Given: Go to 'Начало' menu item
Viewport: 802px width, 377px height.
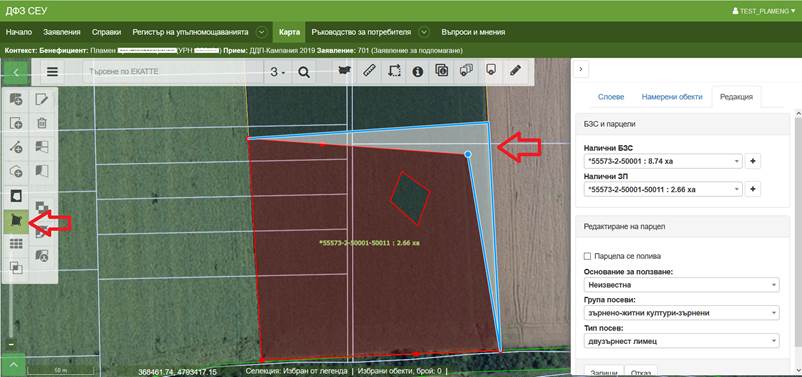Looking at the screenshot, I should coord(18,32).
